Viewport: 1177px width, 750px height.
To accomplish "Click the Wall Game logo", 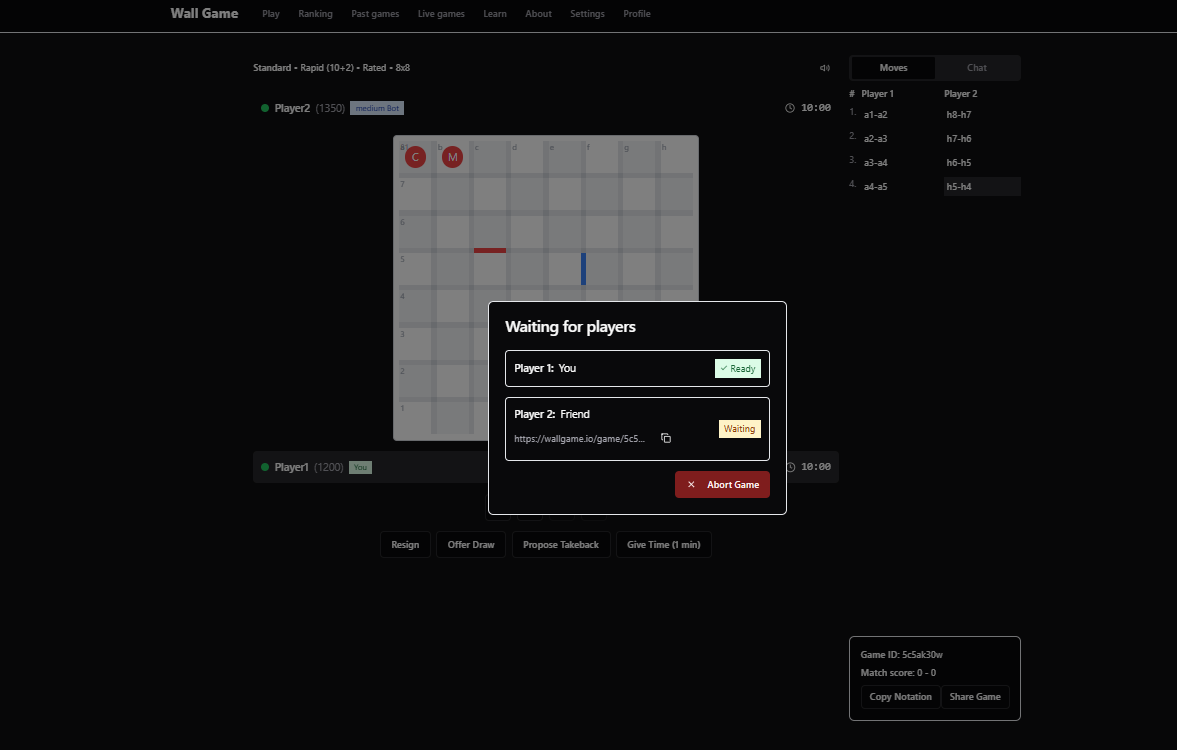I will click(x=204, y=14).
